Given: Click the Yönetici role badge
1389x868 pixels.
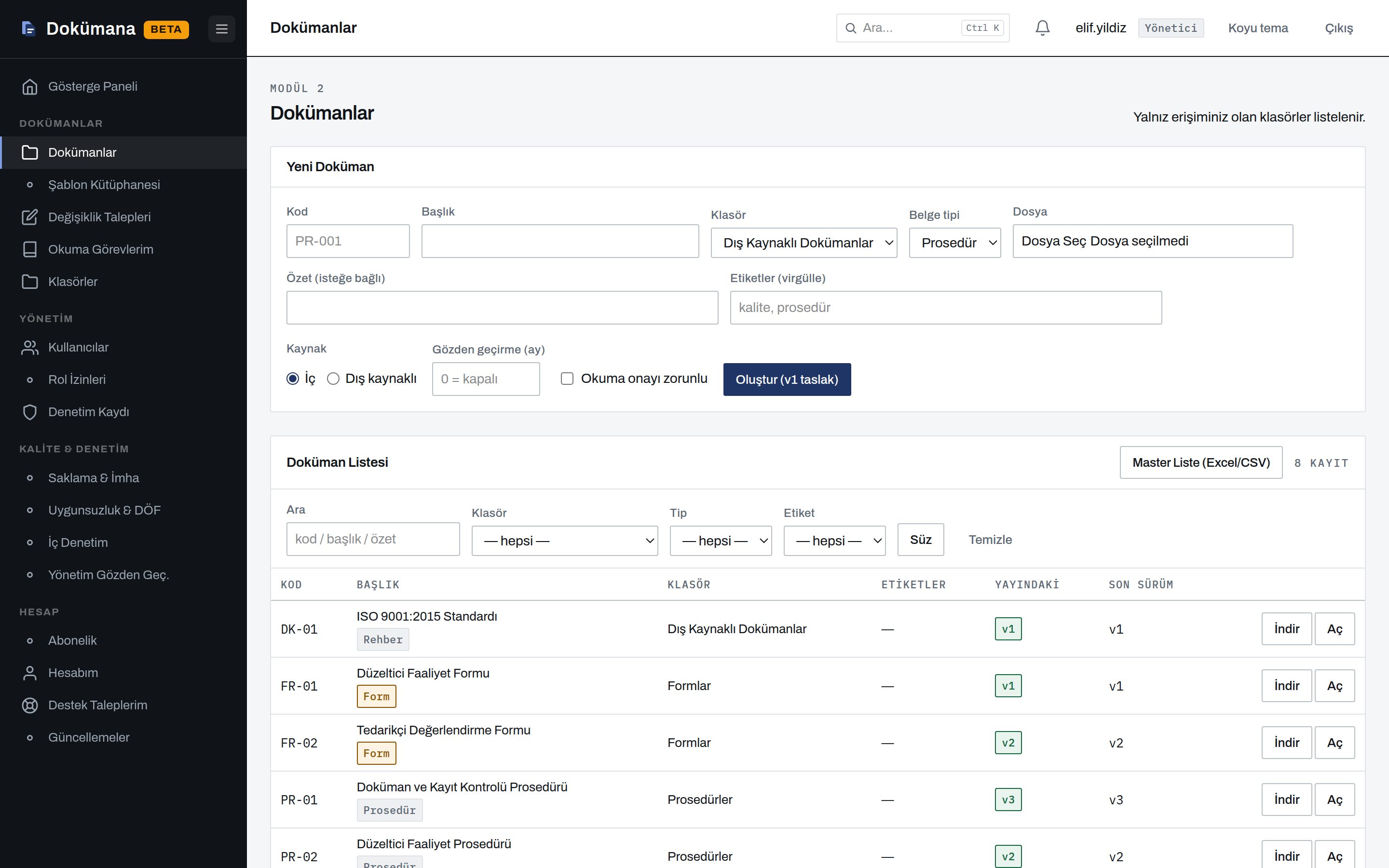Looking at the screenshot, I should point(1171,28).
